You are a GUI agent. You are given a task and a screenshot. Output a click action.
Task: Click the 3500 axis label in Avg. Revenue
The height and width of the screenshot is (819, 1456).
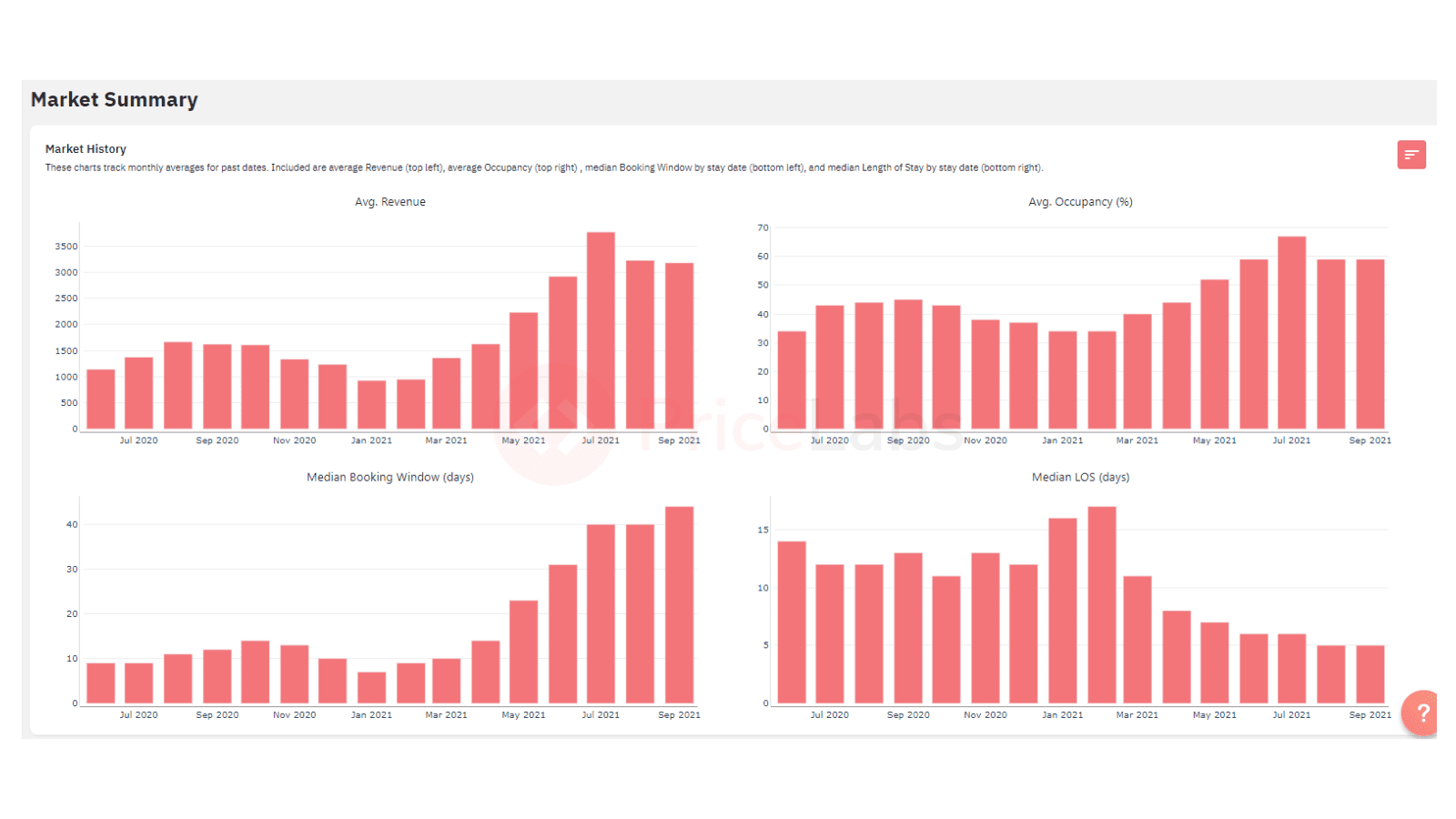point(66,247)
